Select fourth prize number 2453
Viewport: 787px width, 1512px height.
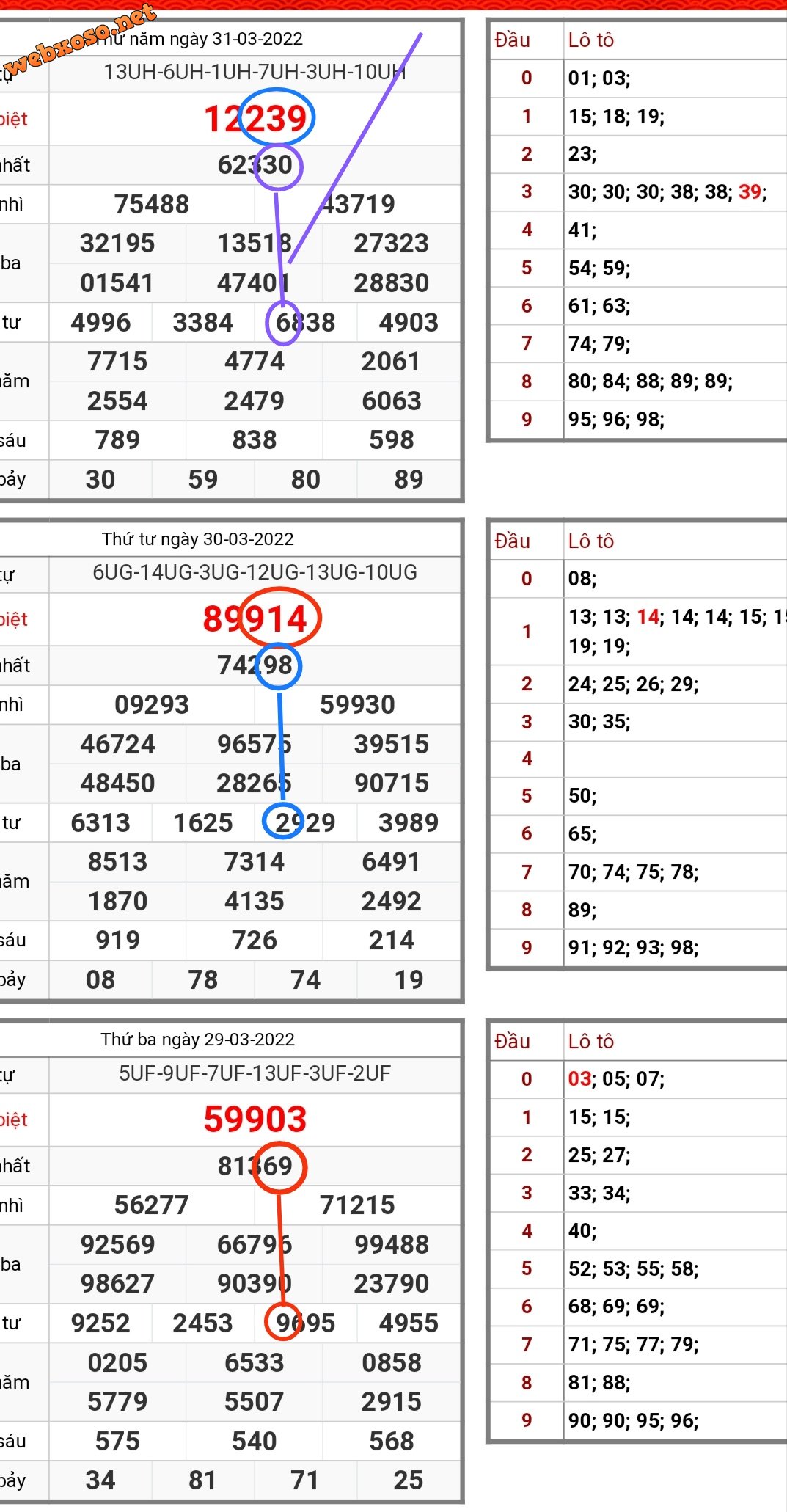pos(203,1323)
